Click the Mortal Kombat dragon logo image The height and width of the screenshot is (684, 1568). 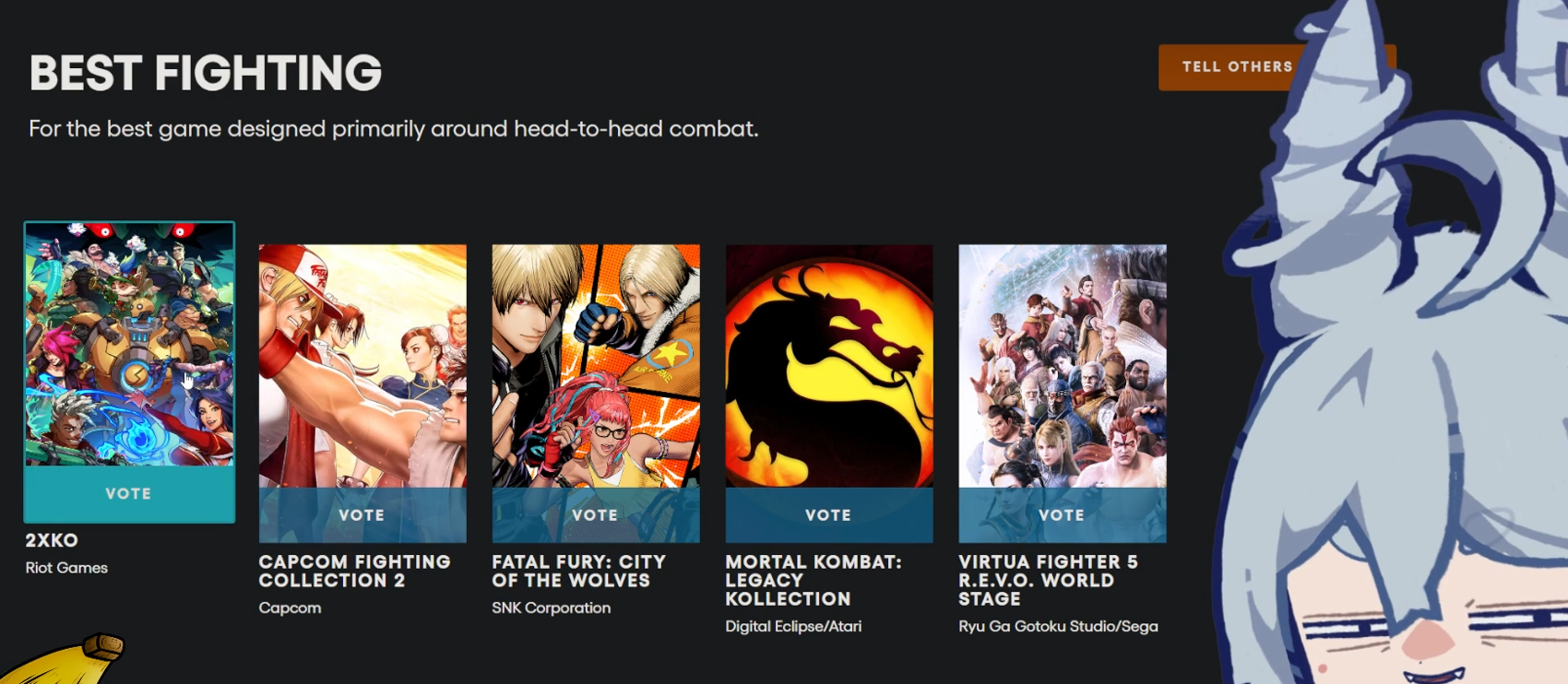pyautogui.click(x=829, y=366)
